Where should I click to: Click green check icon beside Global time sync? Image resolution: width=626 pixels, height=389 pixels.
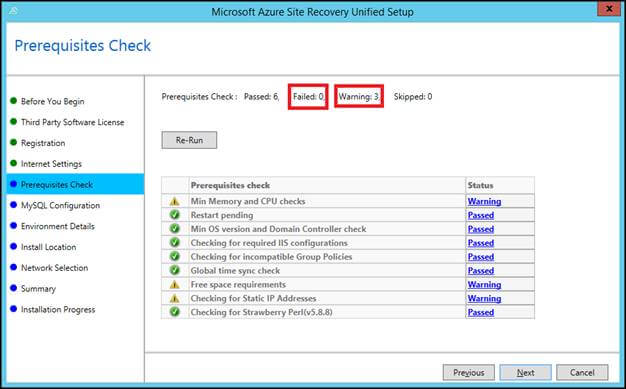point(174,270)
